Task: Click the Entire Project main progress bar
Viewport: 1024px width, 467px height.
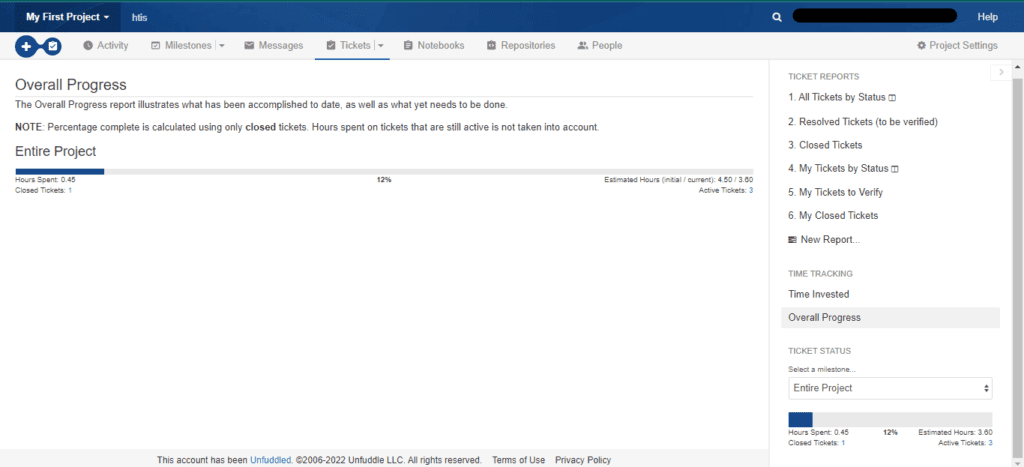Action: [x=384, y=172]
